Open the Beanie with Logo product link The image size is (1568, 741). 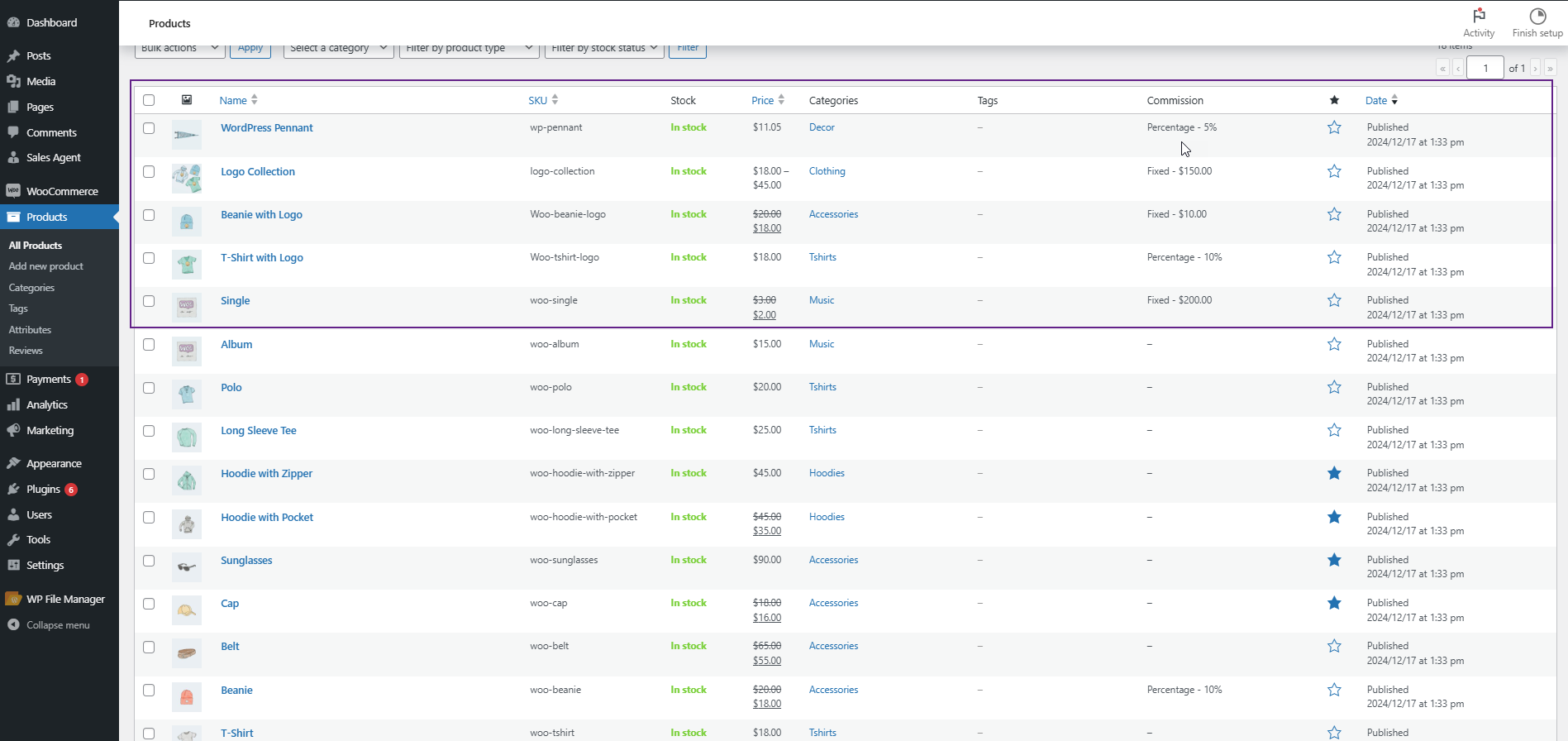[x=261, y=215]
